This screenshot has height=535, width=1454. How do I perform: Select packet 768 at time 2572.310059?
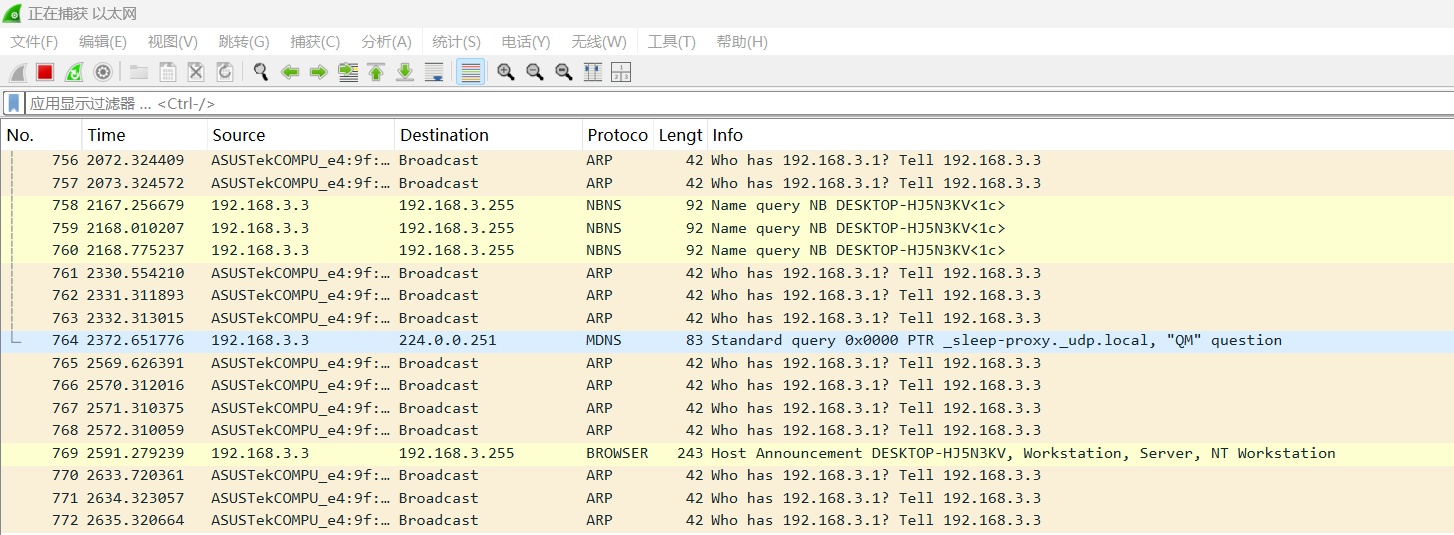[727, 430]
